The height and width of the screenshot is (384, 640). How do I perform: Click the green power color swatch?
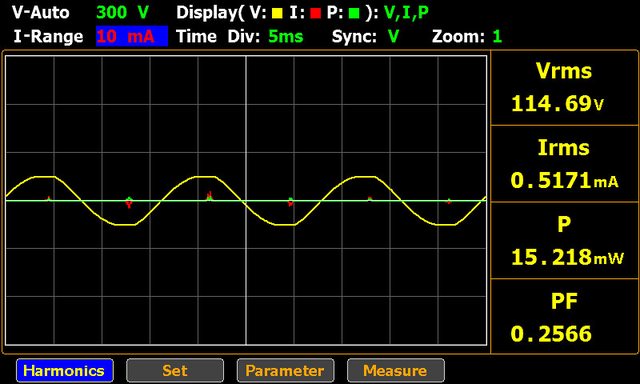click(354, 13)
